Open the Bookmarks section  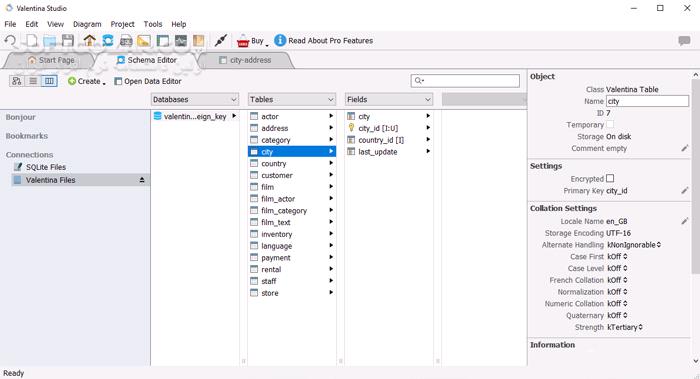[x=27, y=136]
